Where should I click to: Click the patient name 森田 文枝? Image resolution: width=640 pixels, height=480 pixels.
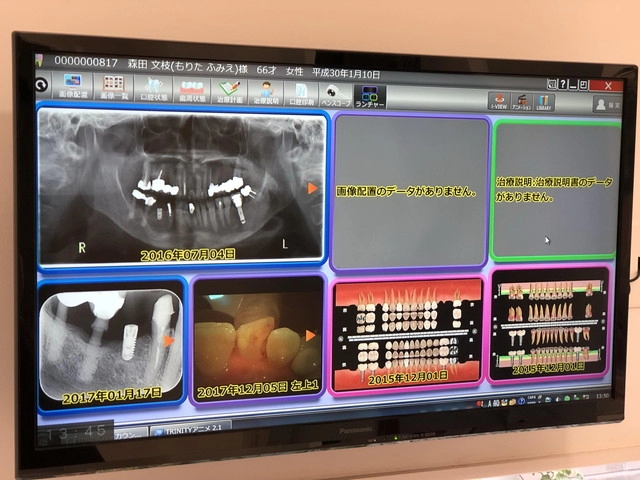click(149, 65)
